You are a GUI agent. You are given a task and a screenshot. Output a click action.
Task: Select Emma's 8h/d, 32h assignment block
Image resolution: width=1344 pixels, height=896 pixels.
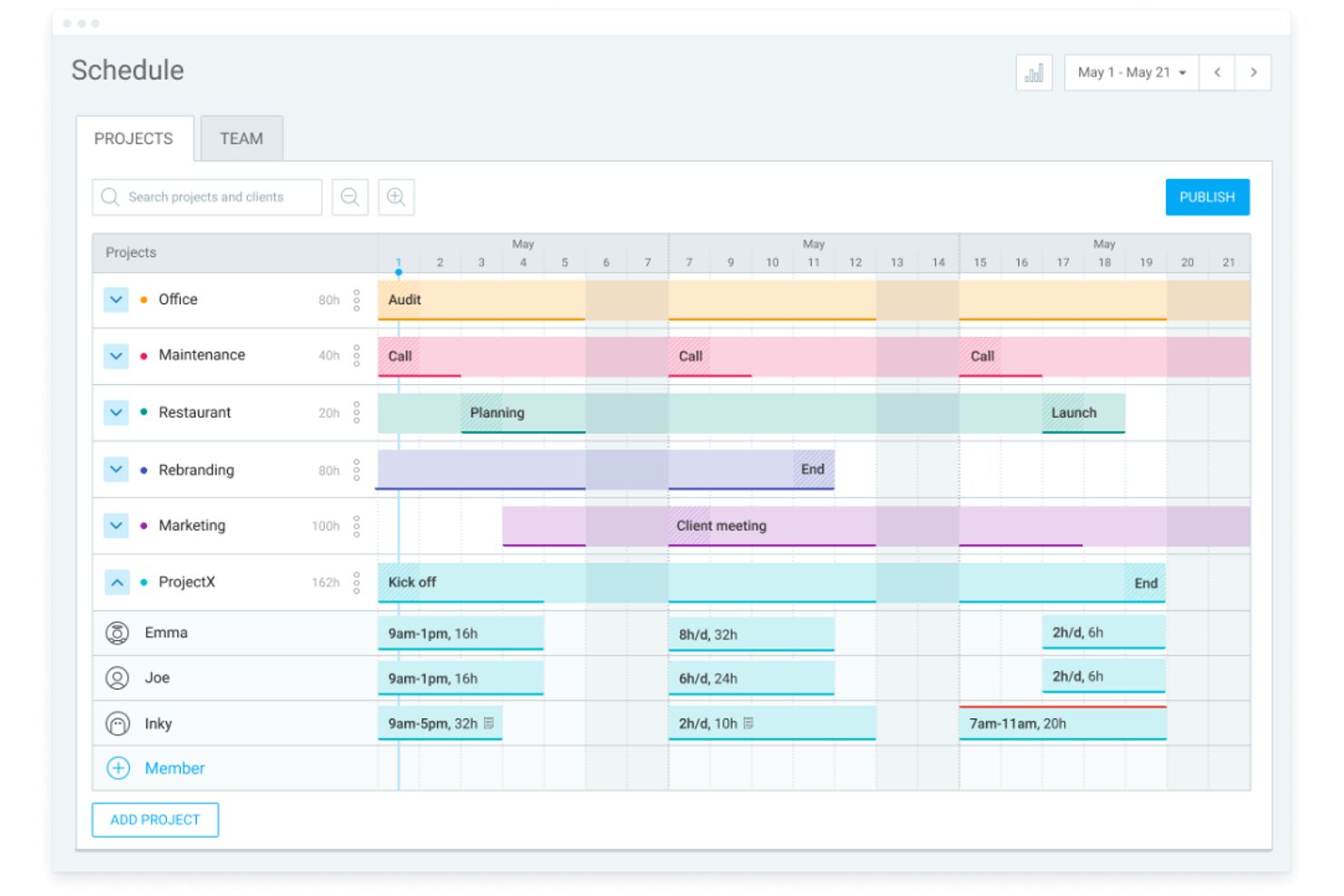751,634
